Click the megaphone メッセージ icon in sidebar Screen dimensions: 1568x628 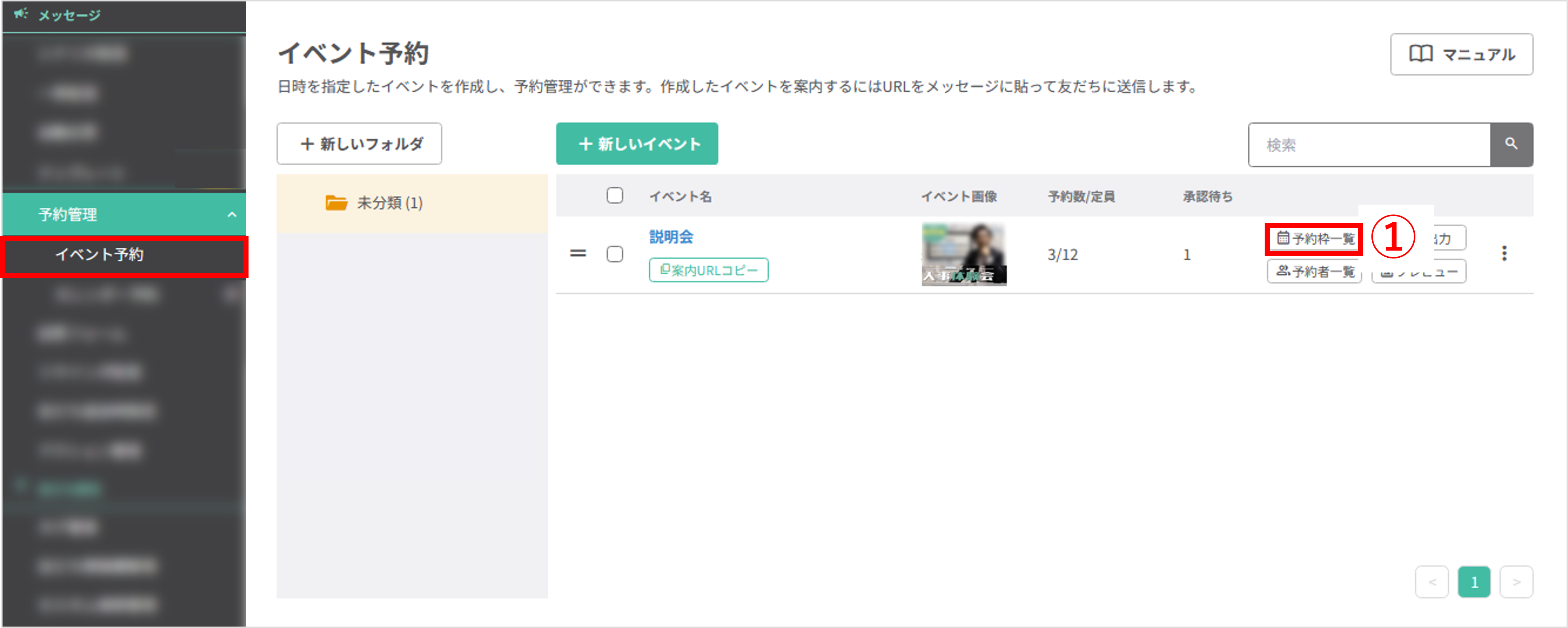[x=21, y=13]
